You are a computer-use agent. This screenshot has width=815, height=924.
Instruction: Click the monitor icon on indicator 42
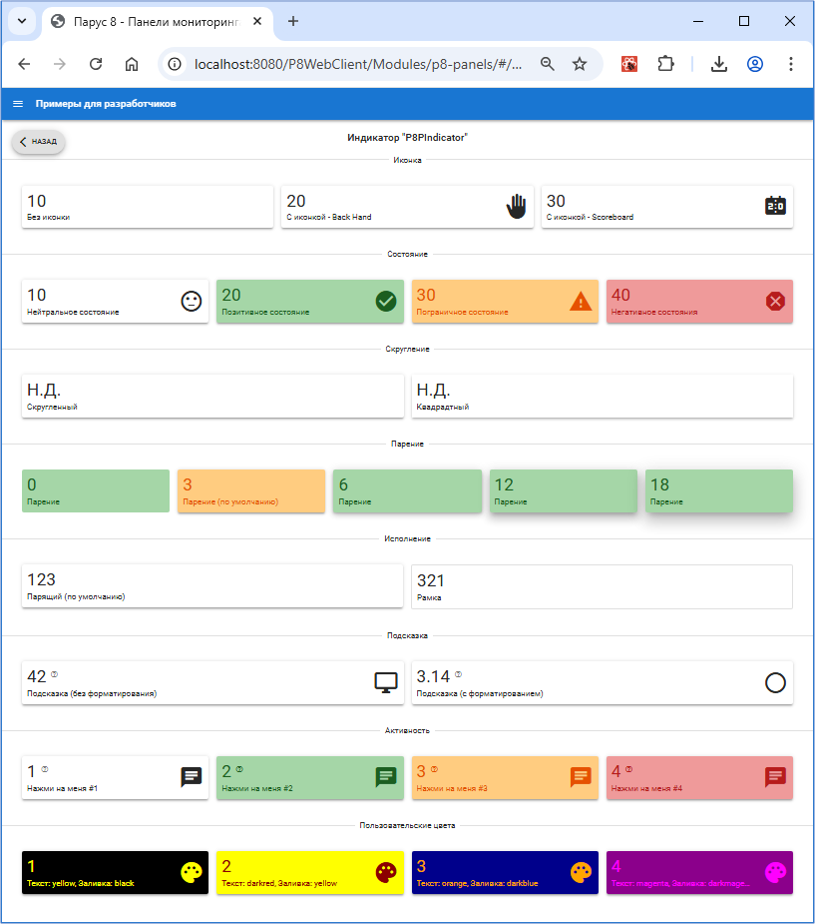(x=385, y=683)
